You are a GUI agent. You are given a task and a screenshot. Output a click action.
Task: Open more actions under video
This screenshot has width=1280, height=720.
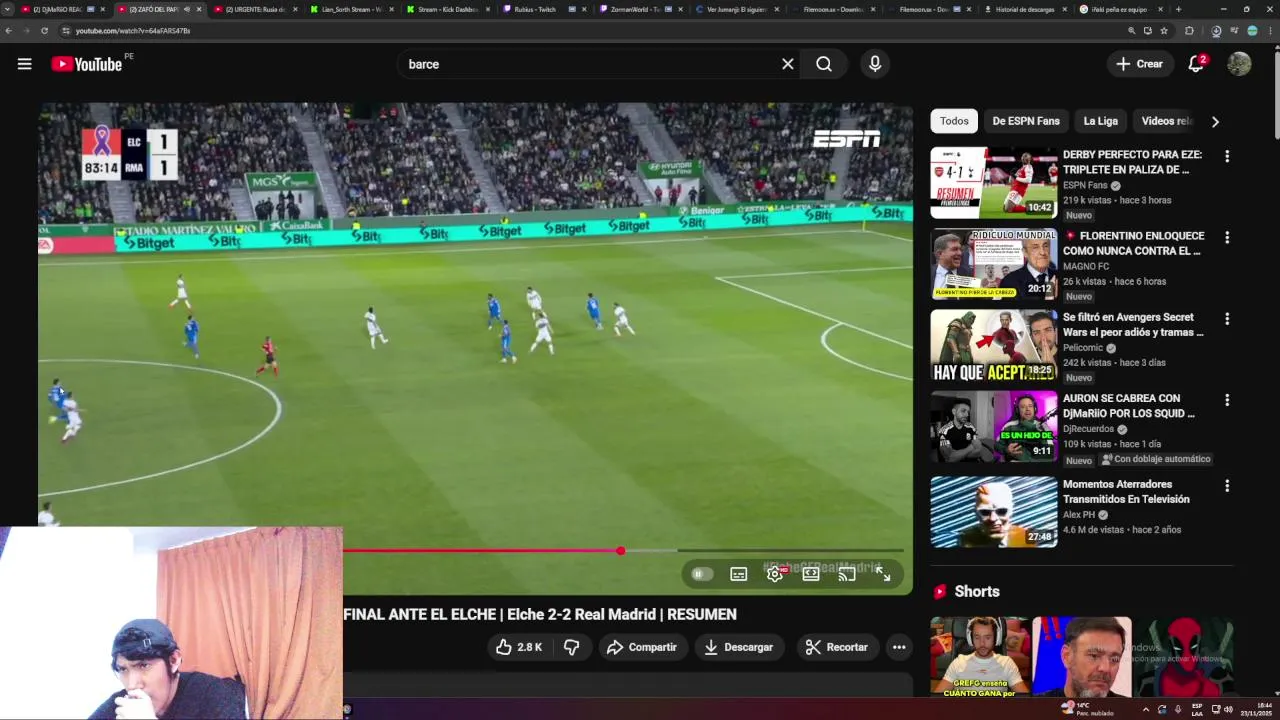click(x=899, y=647)
